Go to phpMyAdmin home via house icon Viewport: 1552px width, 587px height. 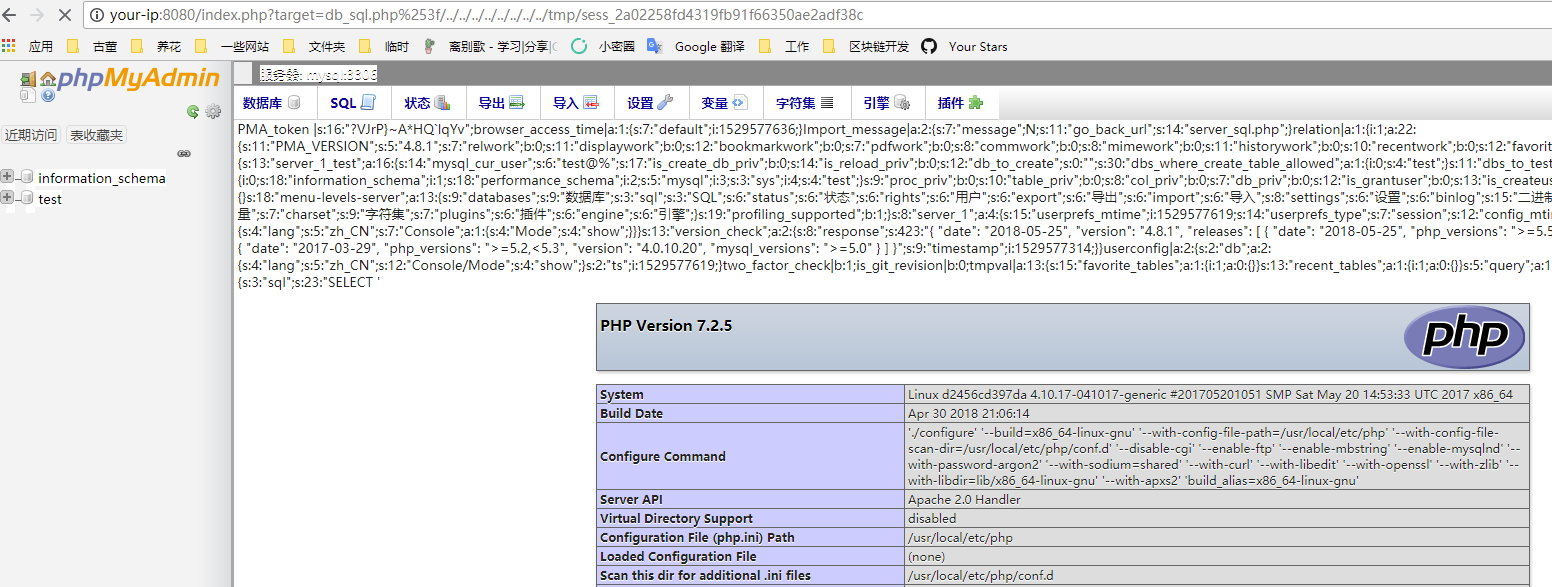tap(48, 79)
